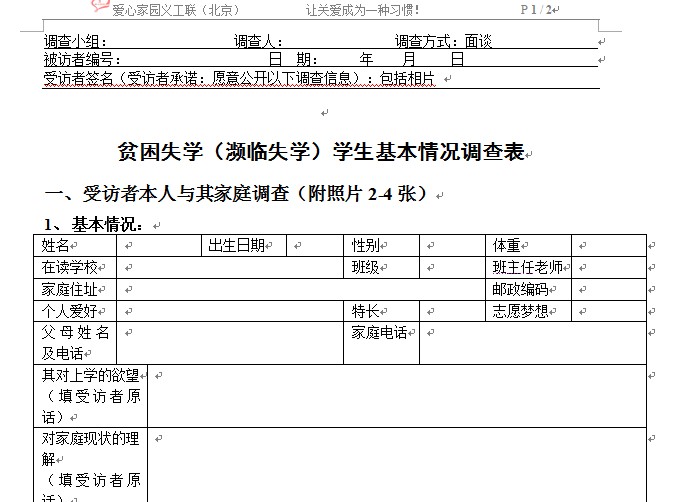Click the cell beside 班主任老师

coord(608,268)
